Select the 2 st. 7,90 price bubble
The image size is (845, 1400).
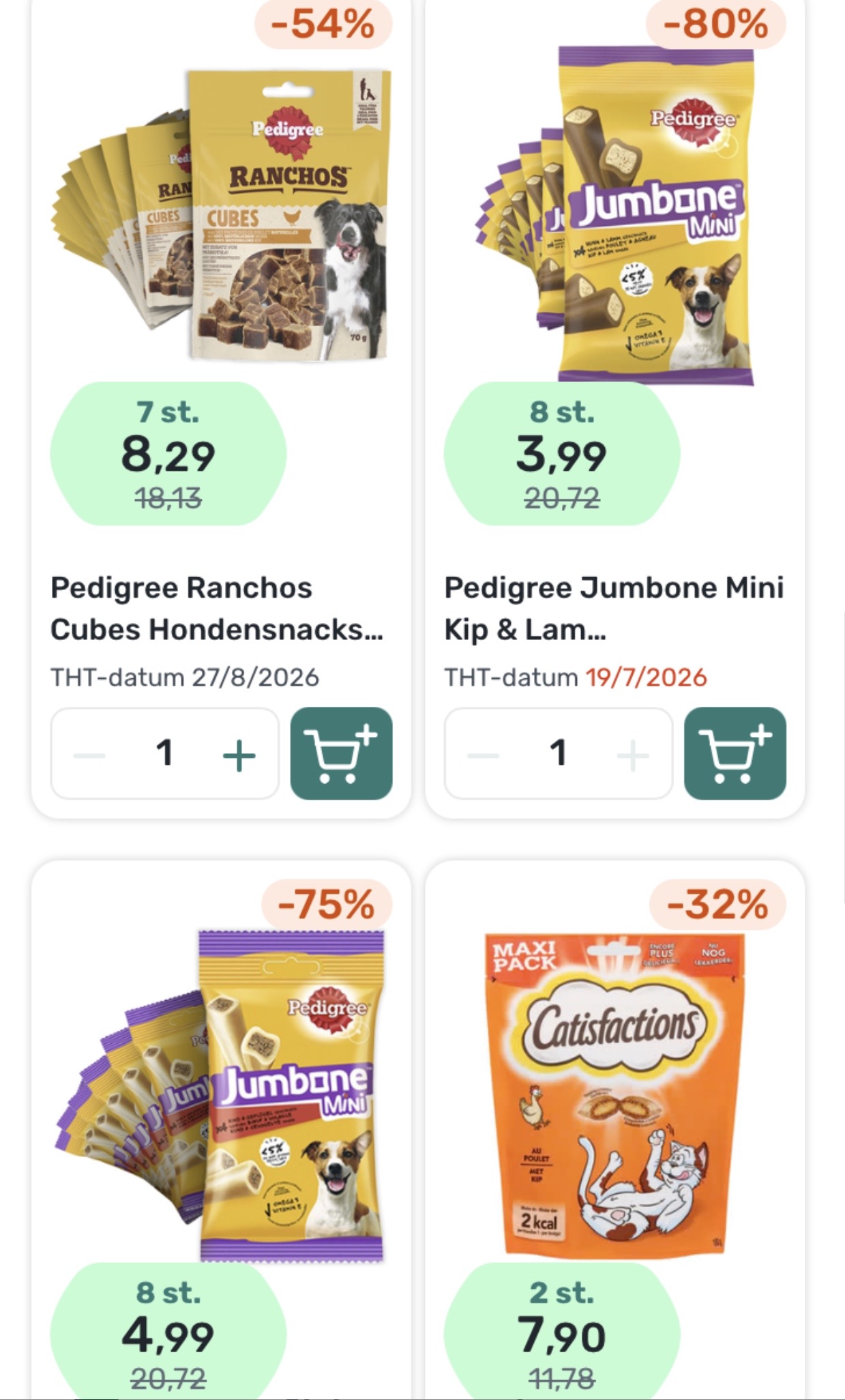coord(562,1330)
